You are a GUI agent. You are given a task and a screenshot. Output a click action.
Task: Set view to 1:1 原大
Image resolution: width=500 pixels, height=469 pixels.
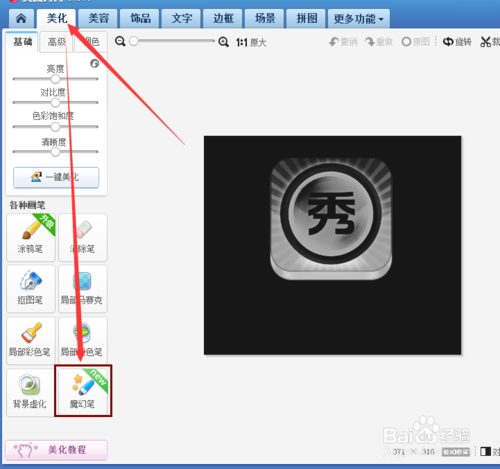(251, 43)
